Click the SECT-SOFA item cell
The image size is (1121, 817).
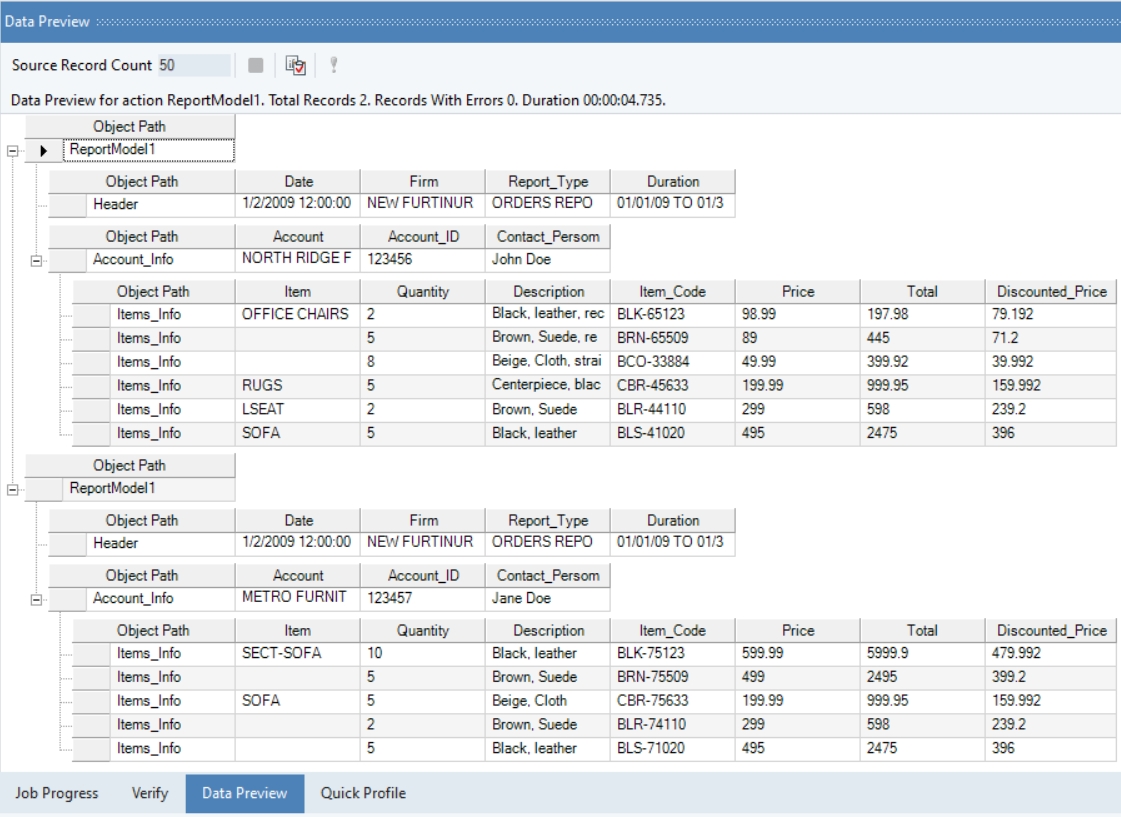click(x=297, y=653)
